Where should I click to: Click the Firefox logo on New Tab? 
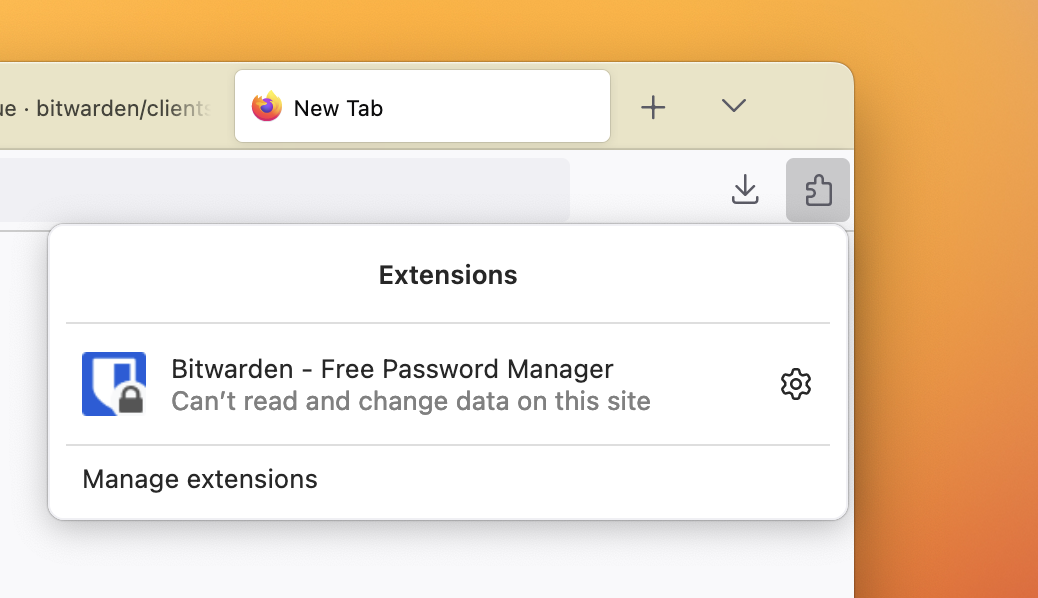(x=267, y=107)
